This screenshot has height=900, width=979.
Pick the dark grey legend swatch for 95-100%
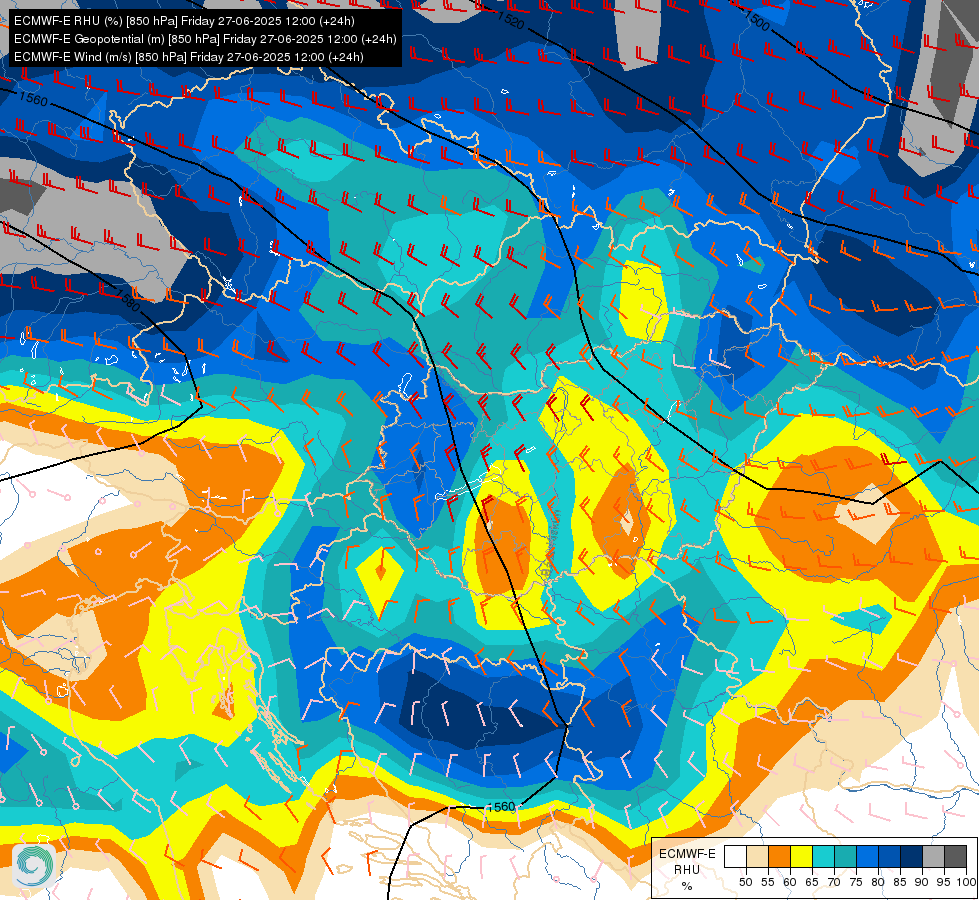tap(956, 856)
